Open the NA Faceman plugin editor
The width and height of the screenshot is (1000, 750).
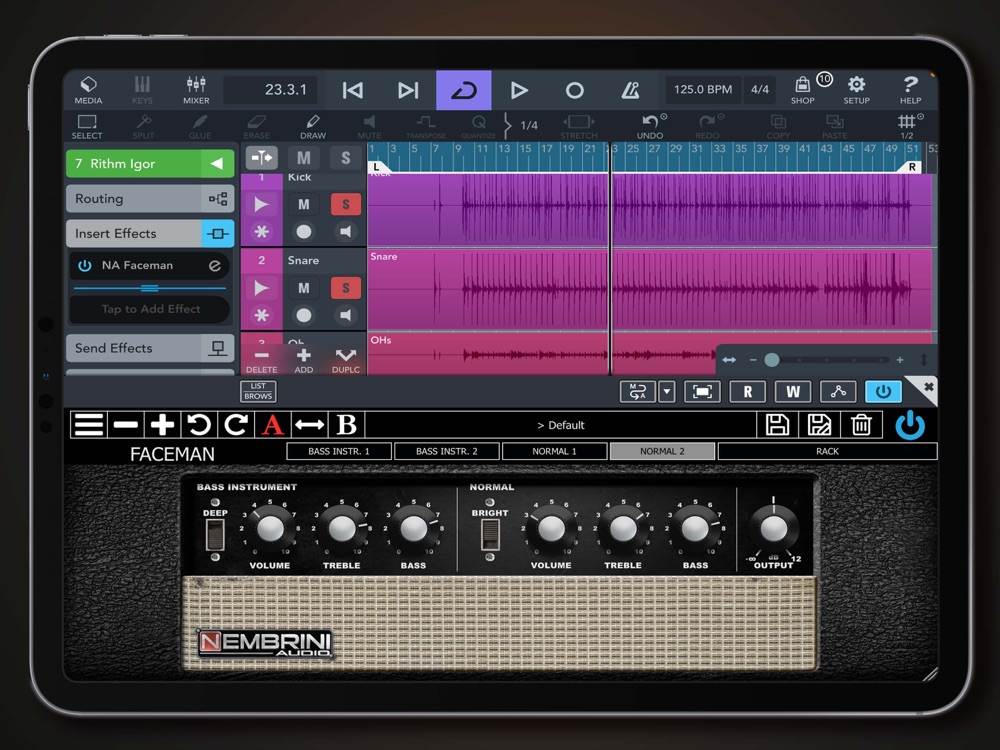(214, 265)
